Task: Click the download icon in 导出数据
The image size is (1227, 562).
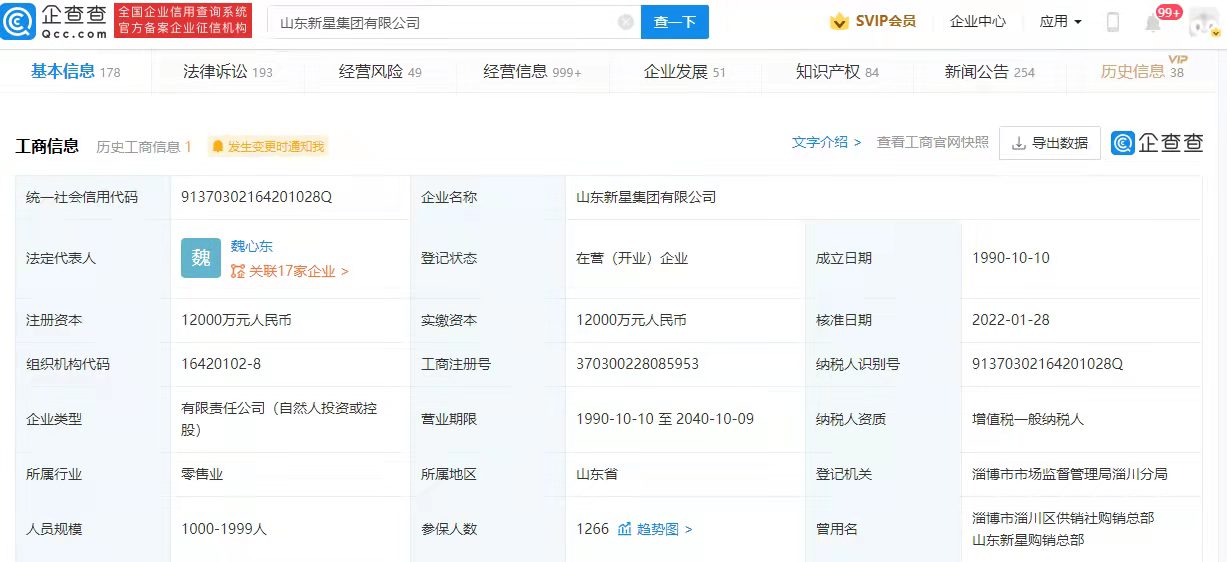Action: pos(1019,143)
